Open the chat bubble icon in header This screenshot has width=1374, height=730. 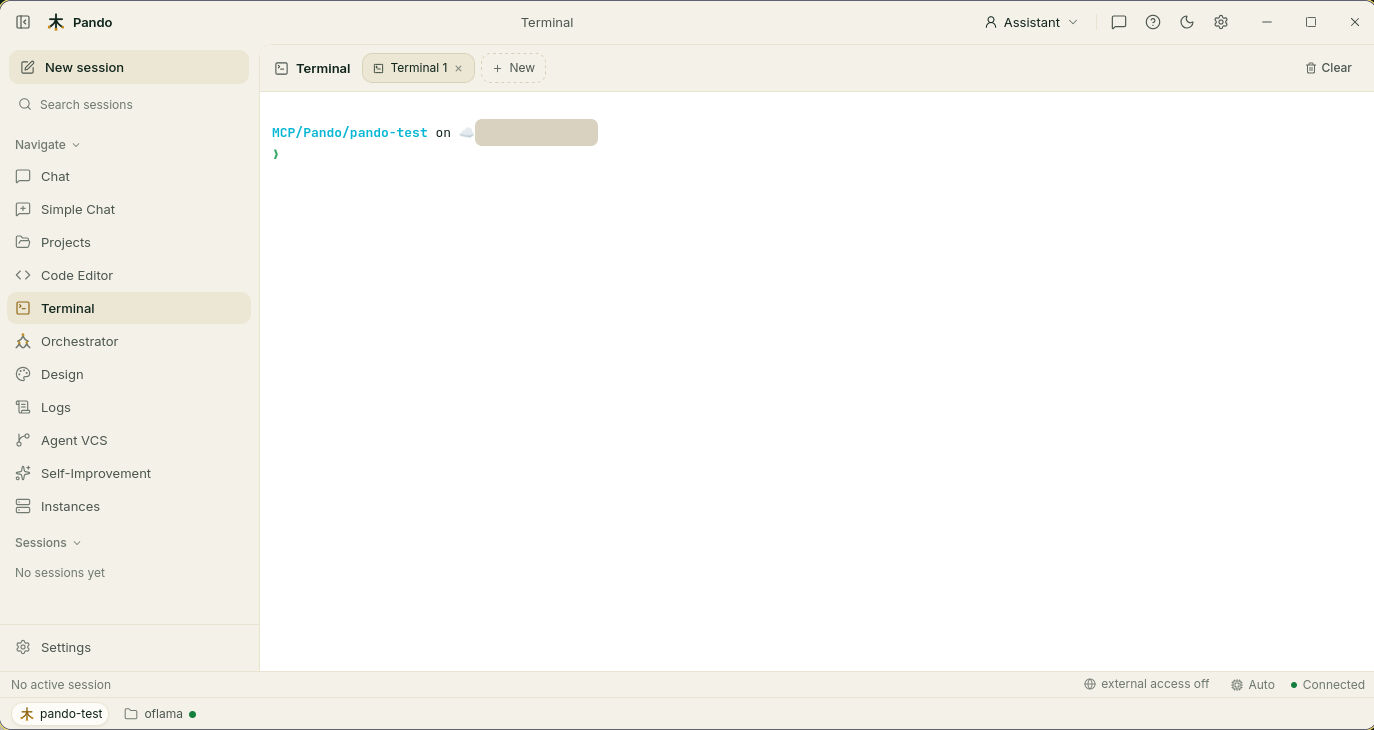click(x=1119, y=22)
